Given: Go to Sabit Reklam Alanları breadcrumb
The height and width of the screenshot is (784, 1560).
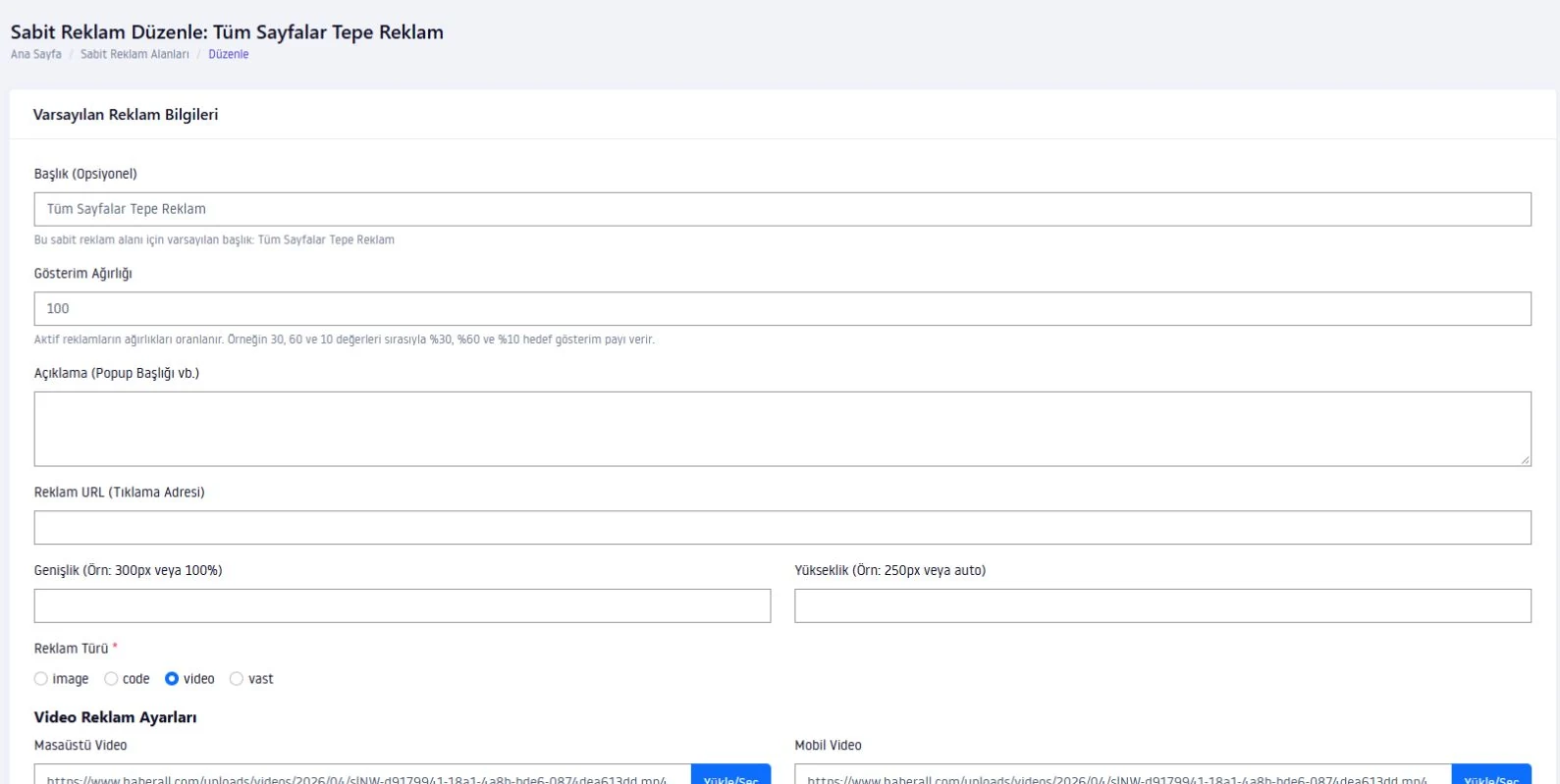Looking at the screenshot, I should click(x=134, y=55).
